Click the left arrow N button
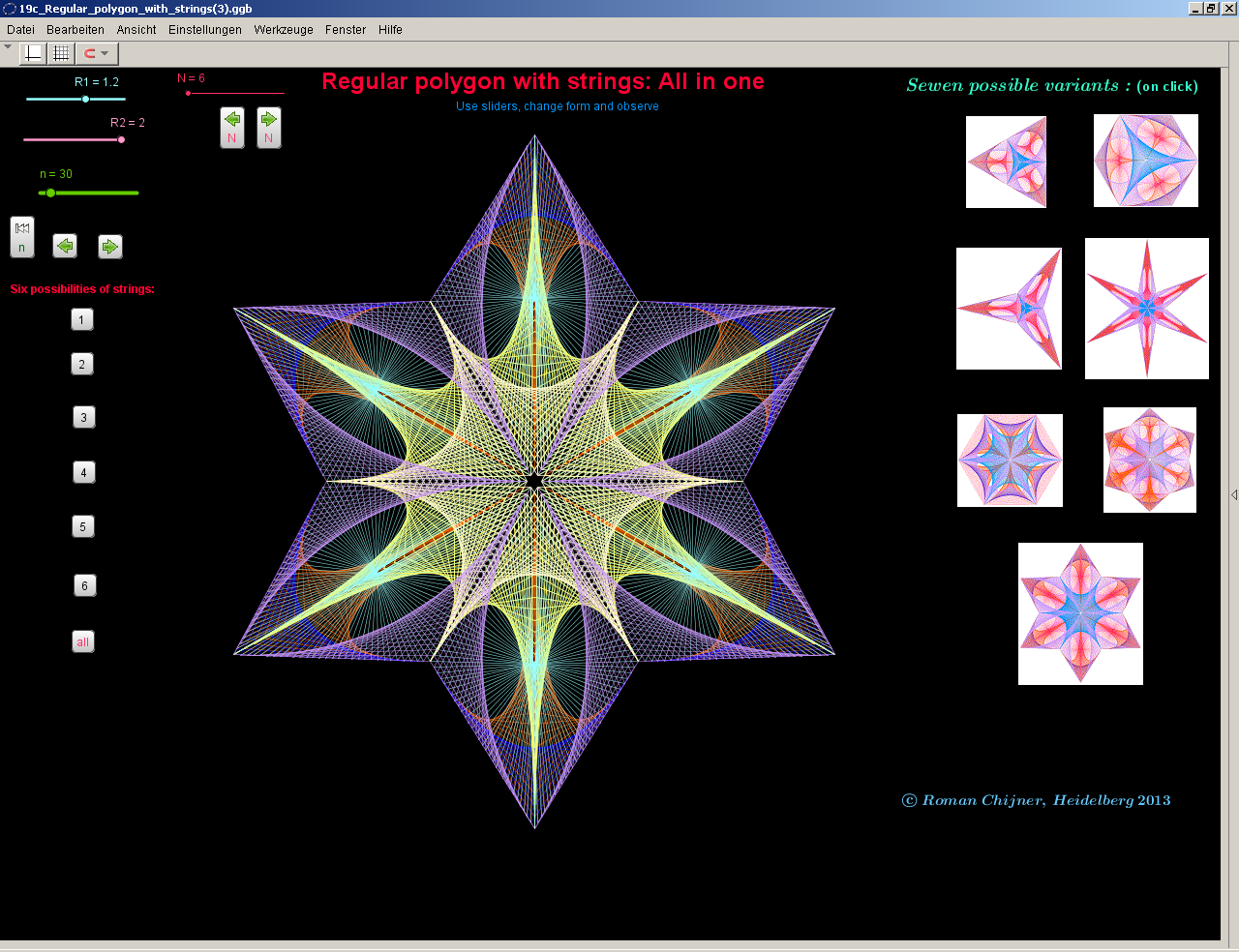 pyautogui.click(x=232, y=127)
